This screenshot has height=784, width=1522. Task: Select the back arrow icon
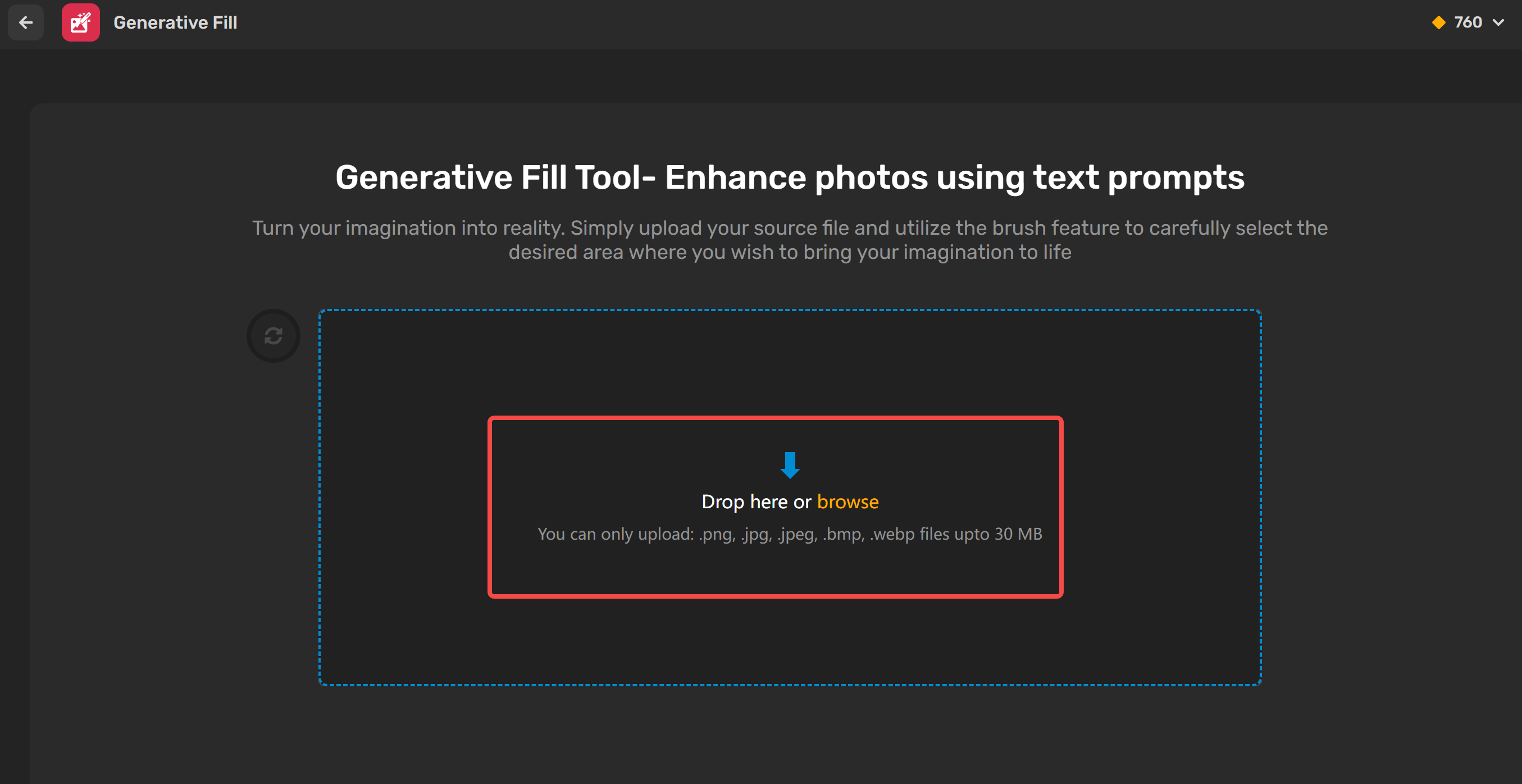pos(25,22)
